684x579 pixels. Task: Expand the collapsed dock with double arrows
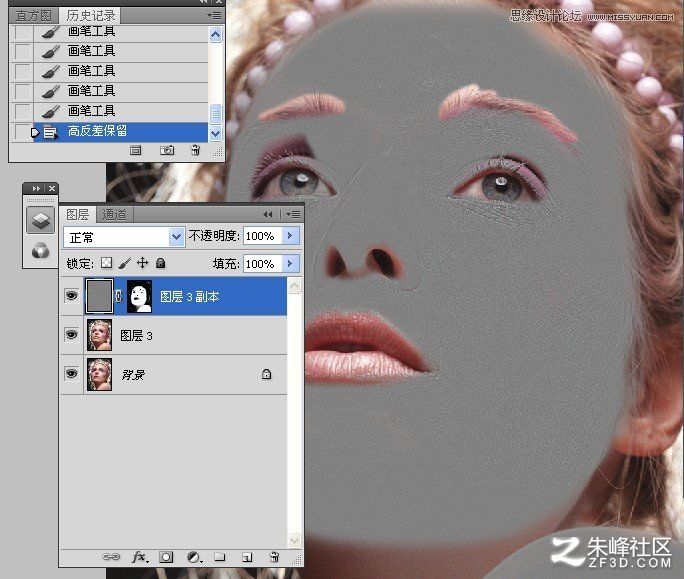36,188
